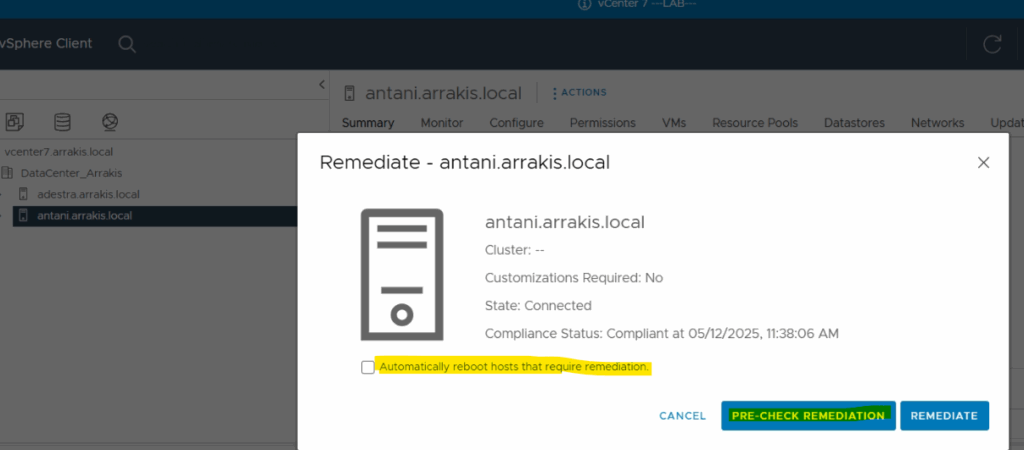Click the search magnifier icon
The width and height of the screenshot is (1024, 450).
[127, 44]
